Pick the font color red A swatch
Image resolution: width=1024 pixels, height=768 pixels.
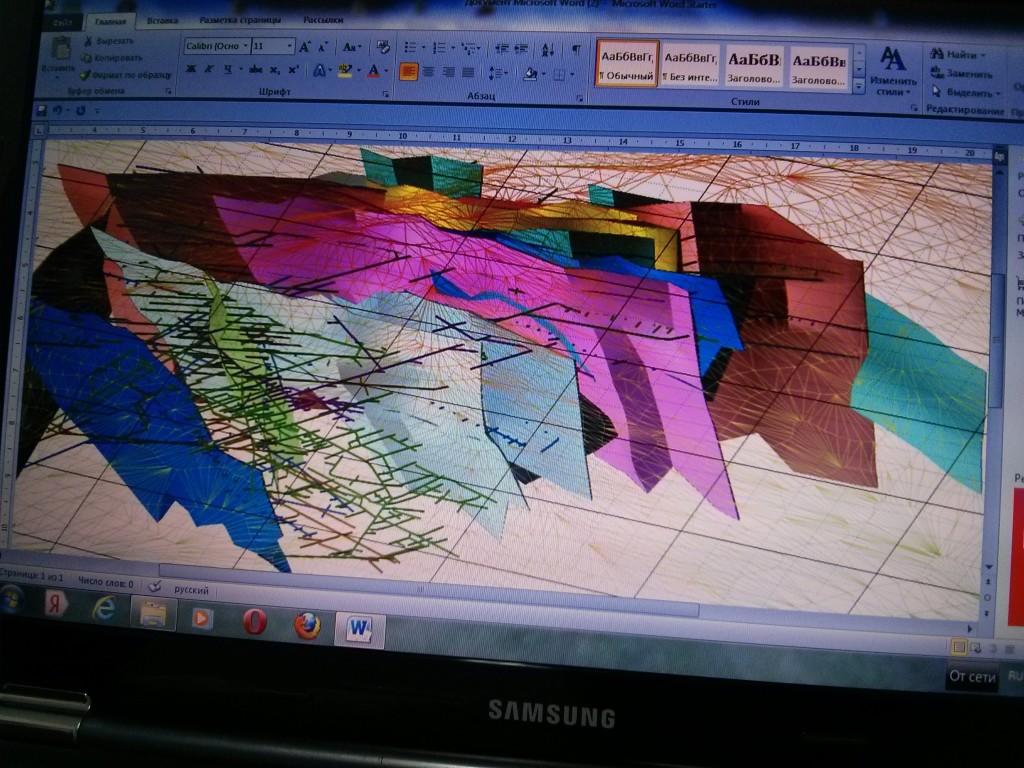(374, 71)
